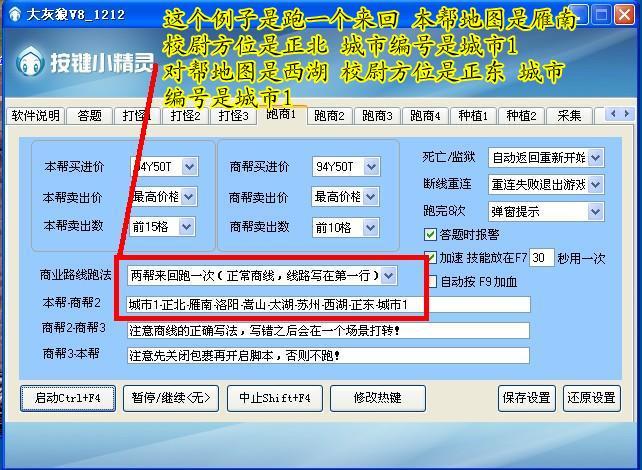This screenshot has width=642, height=470.
Task: Click the 秒用一次 label text
Action: click(x=581, y=258)
